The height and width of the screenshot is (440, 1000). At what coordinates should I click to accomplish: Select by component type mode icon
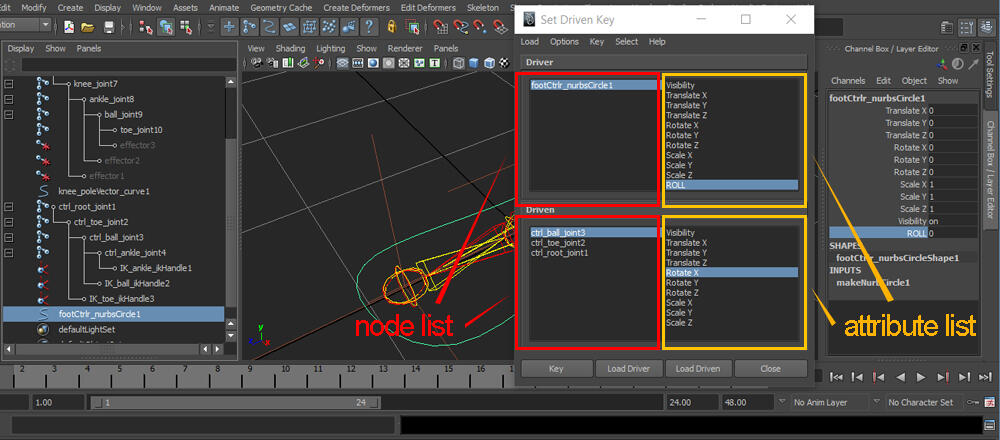click(186, 26)
